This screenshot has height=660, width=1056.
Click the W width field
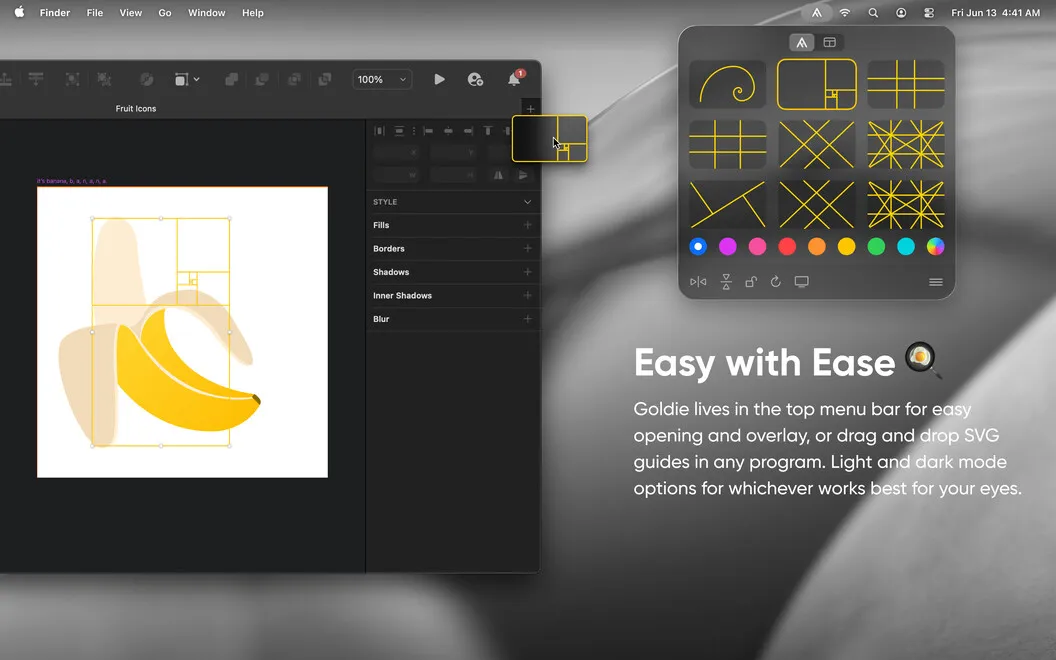pos(397,175)
